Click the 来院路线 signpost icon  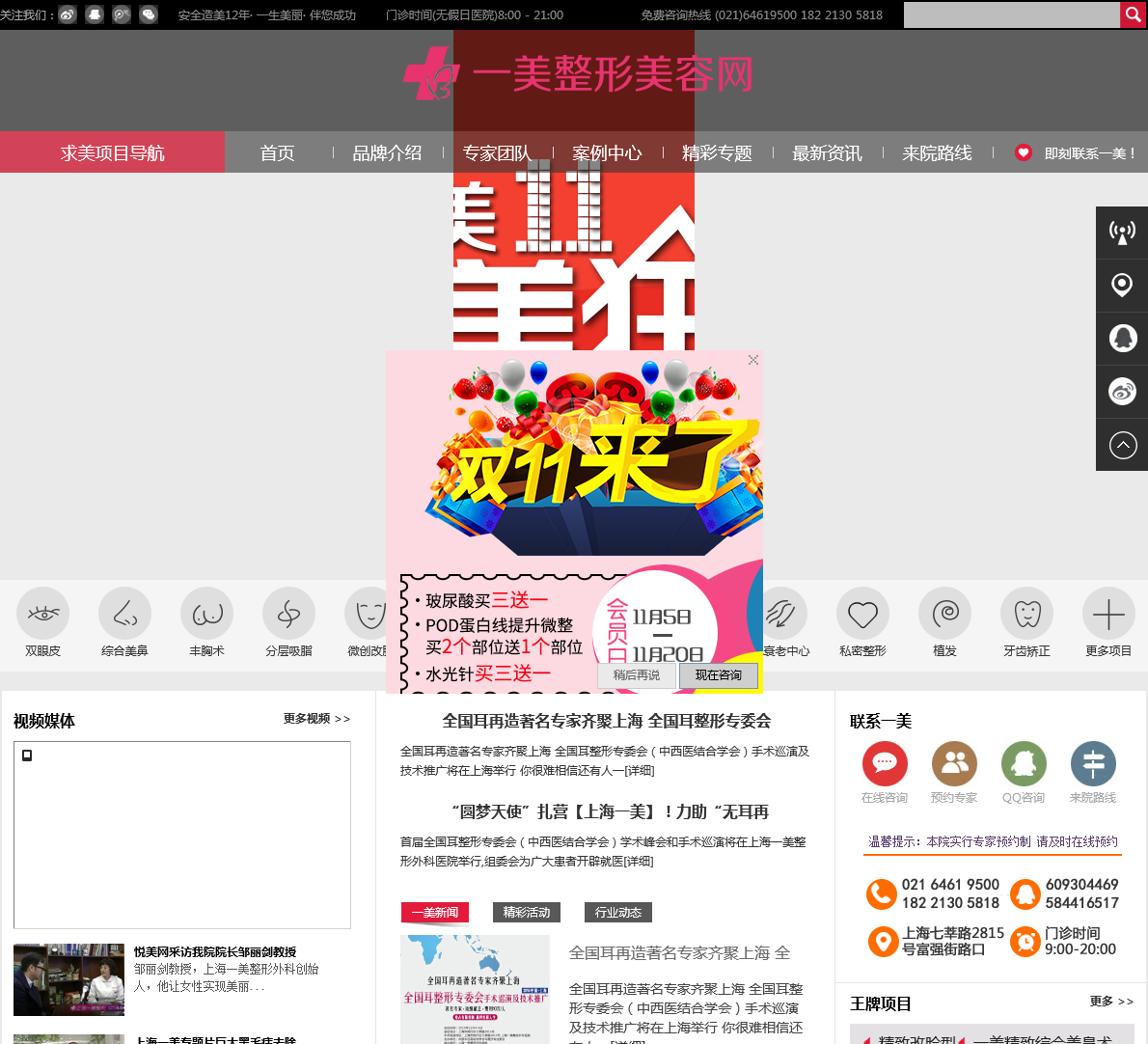pos(1093,763)
